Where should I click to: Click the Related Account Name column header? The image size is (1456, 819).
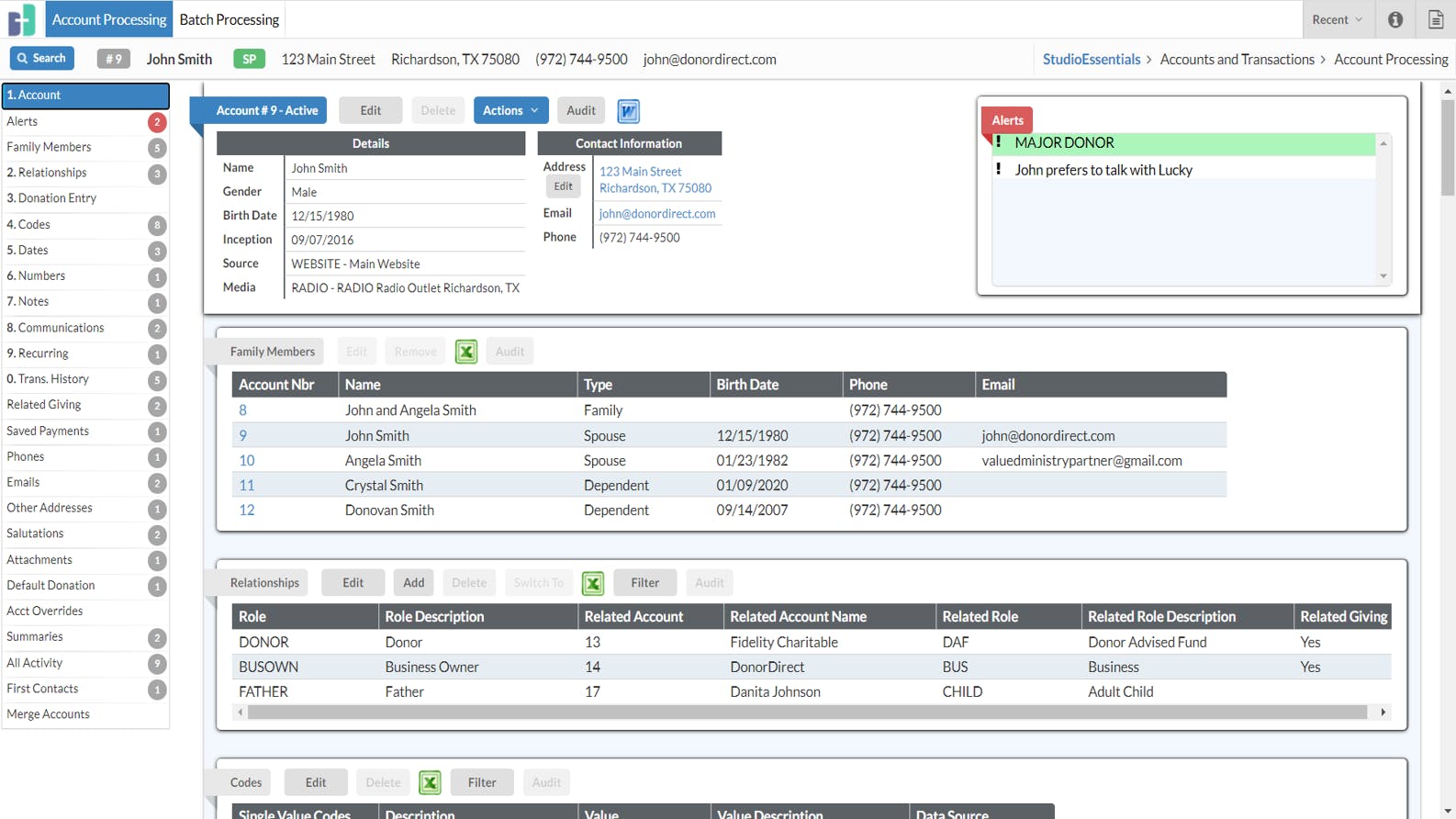(x=830, y=617)
